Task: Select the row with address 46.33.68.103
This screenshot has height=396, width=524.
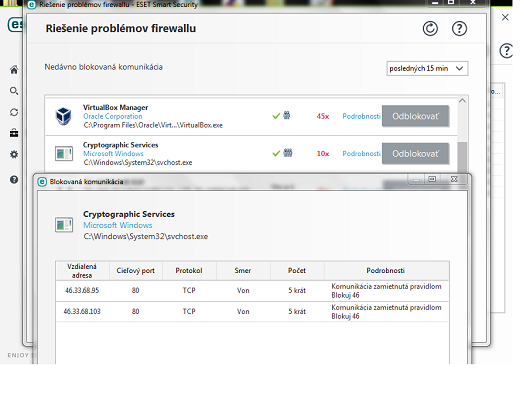Action: coord(252,311)
